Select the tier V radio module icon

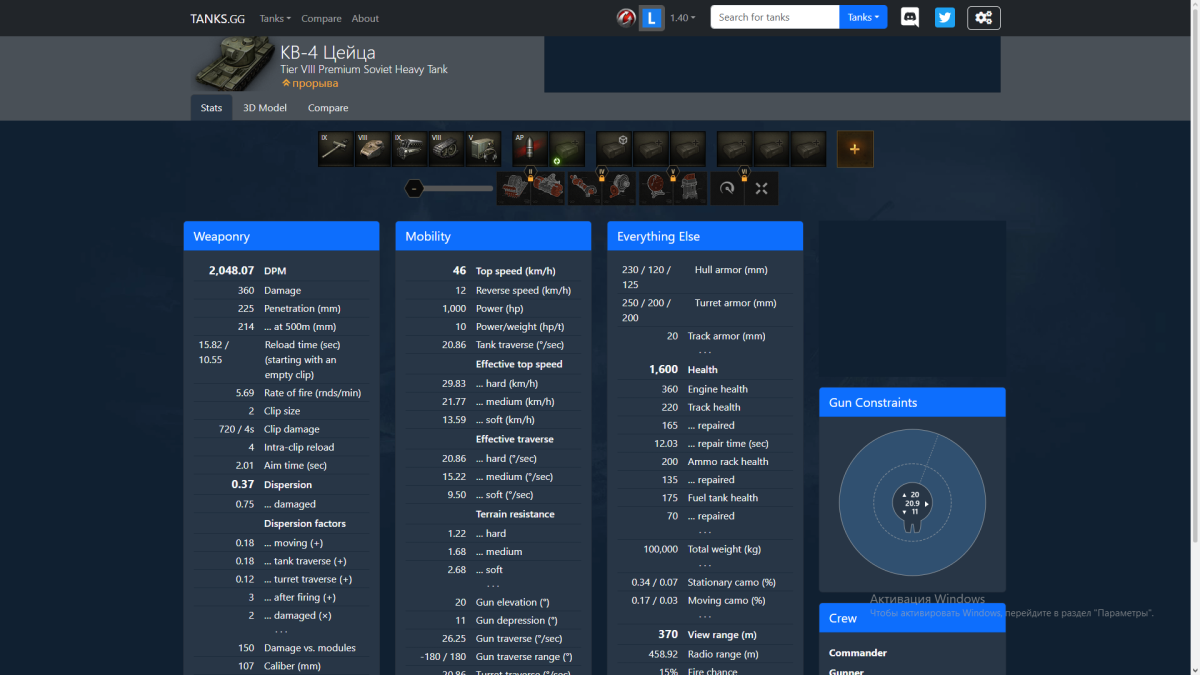tap(484, 148)
